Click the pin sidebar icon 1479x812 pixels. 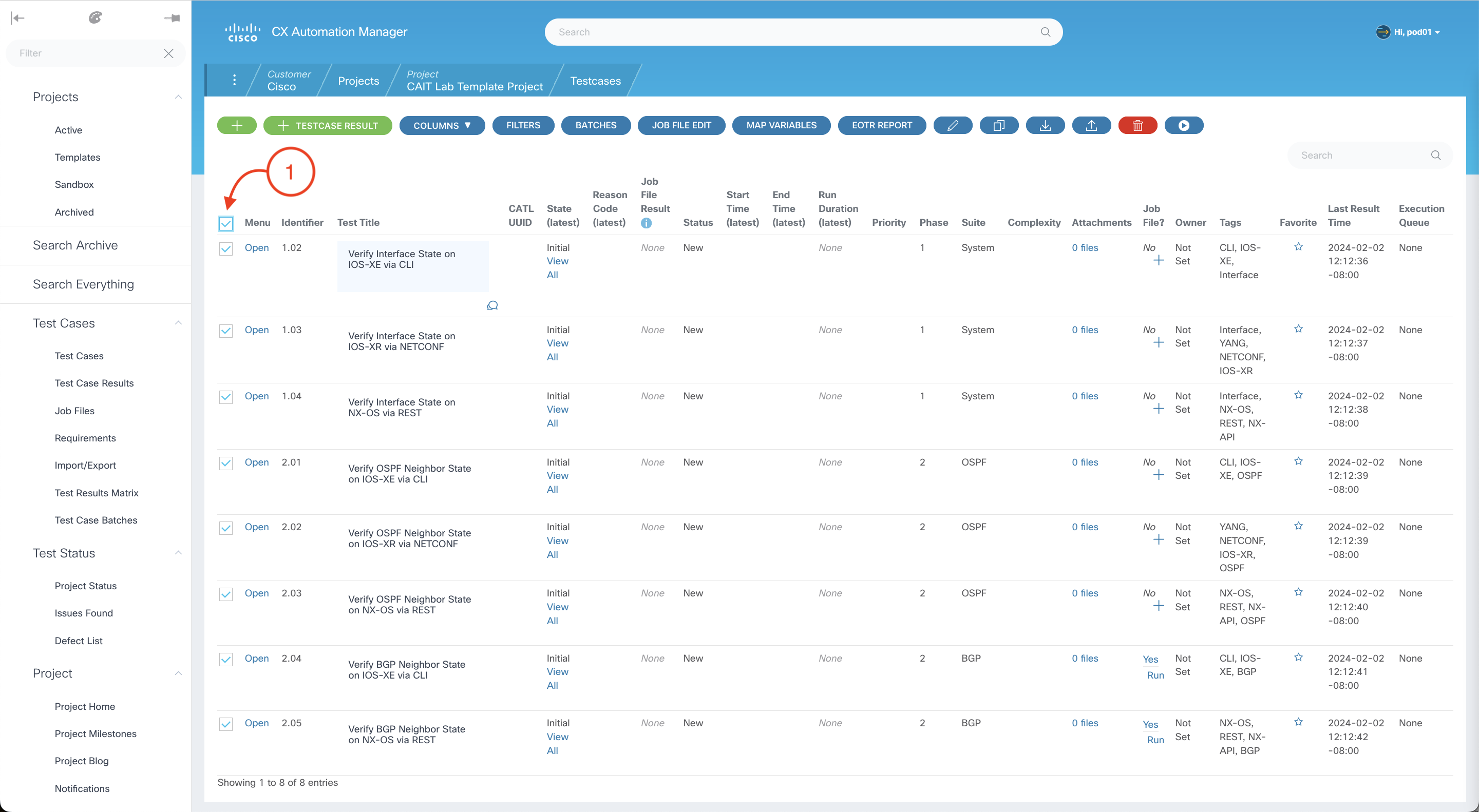172,18
